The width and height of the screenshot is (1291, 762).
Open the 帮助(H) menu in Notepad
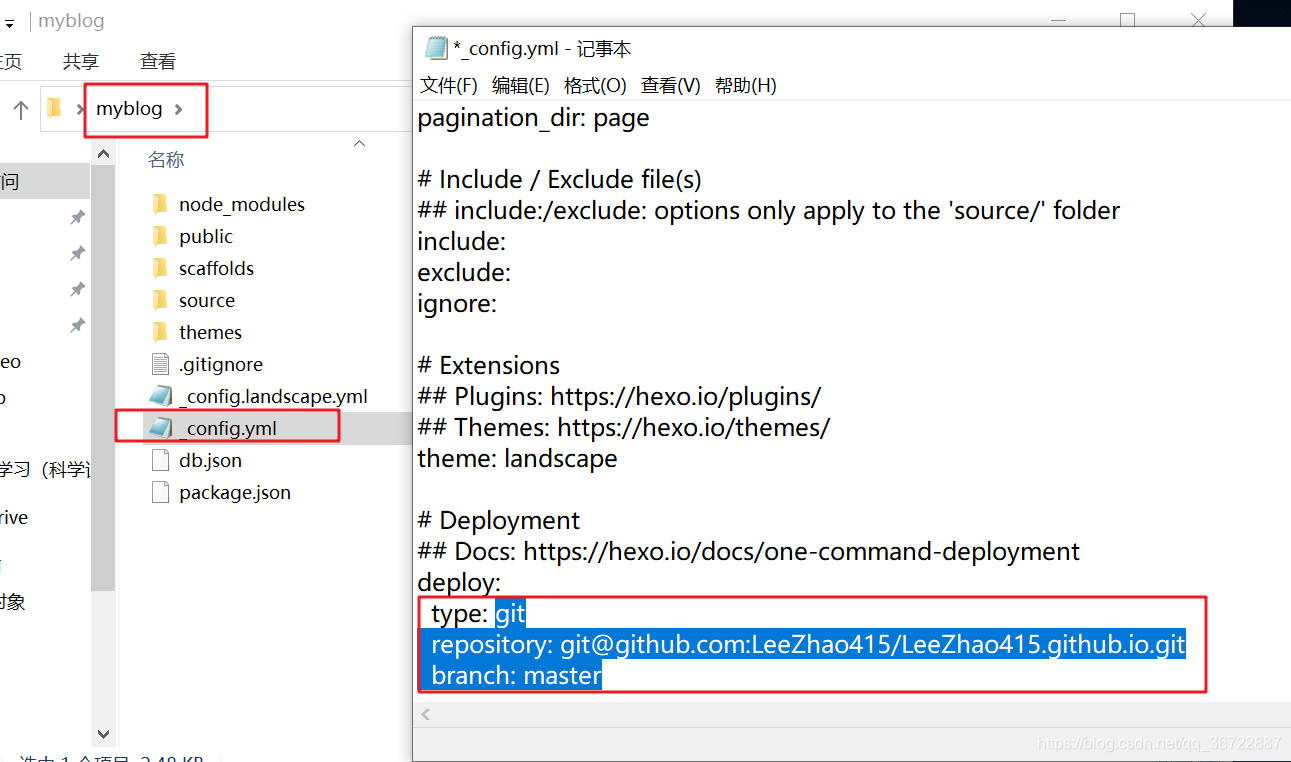[x=745, y=85]
